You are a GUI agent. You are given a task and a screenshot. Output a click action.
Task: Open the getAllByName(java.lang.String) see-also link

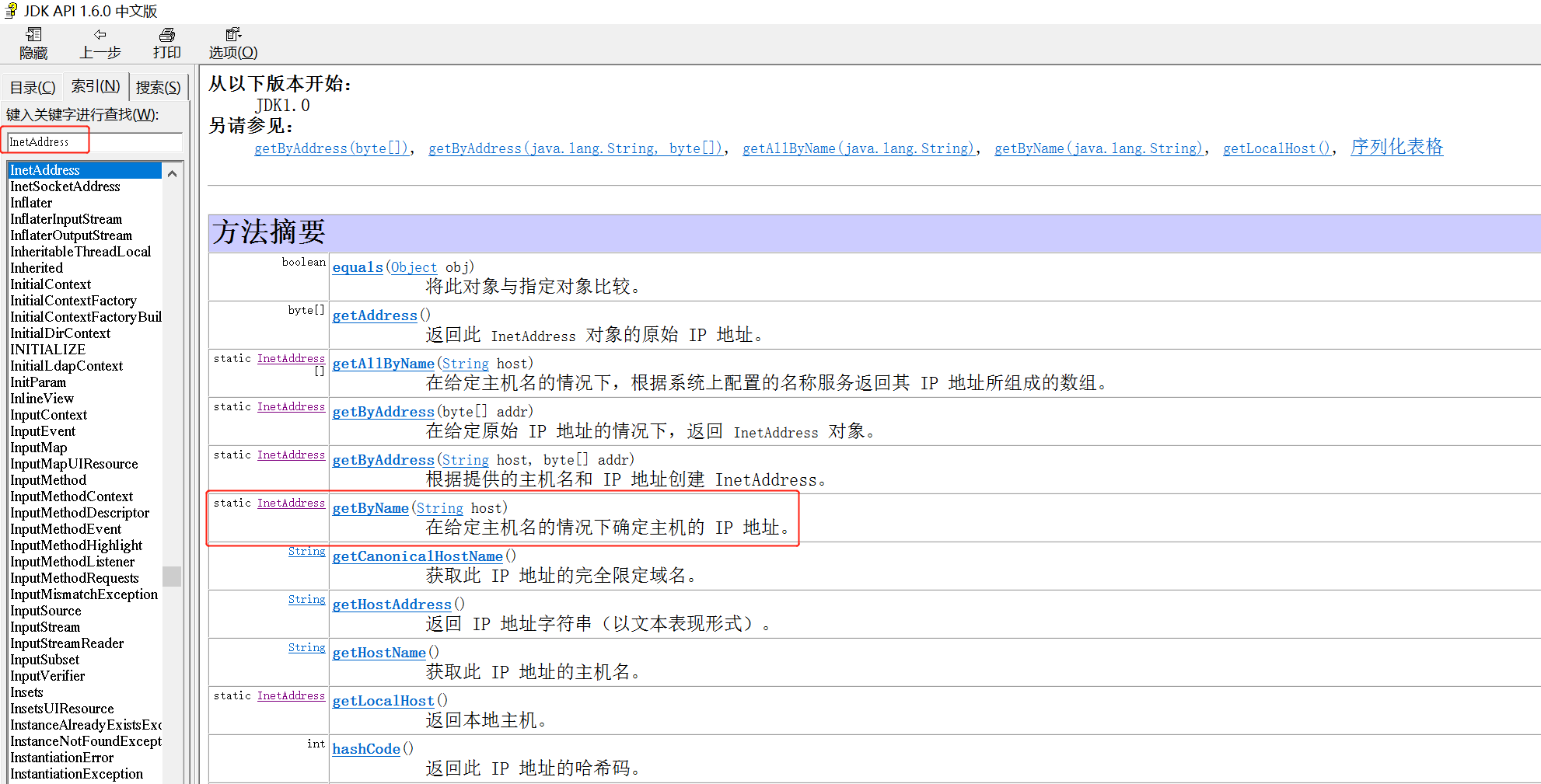858,148
